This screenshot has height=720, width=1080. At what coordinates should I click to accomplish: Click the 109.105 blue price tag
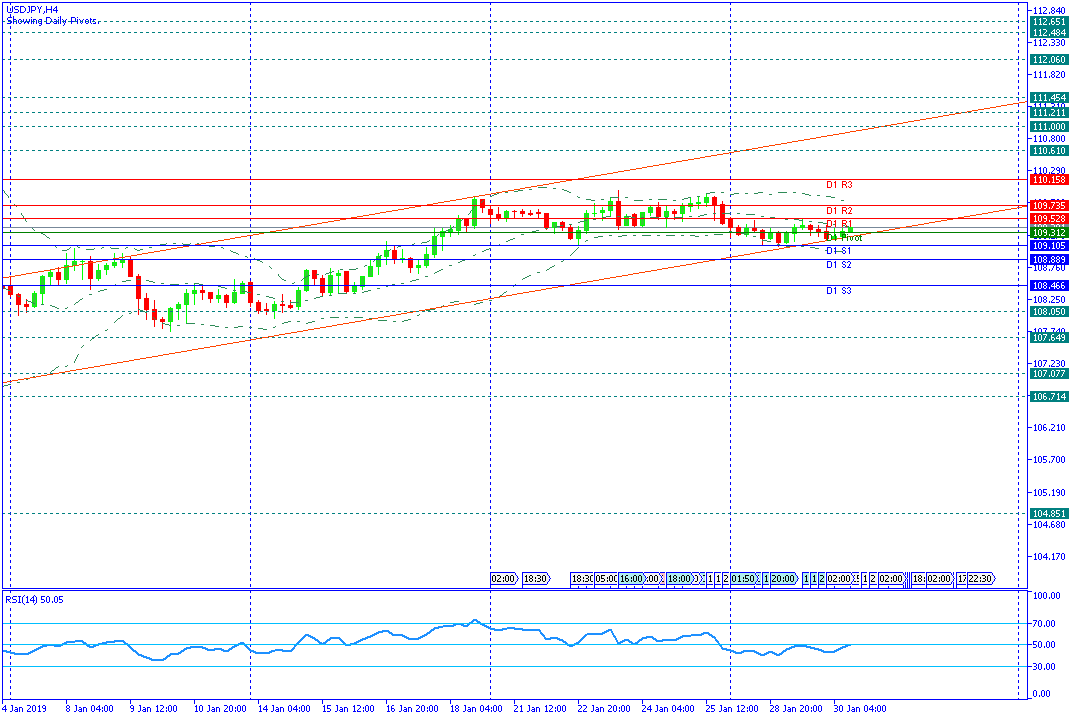tap(1049, 246)
